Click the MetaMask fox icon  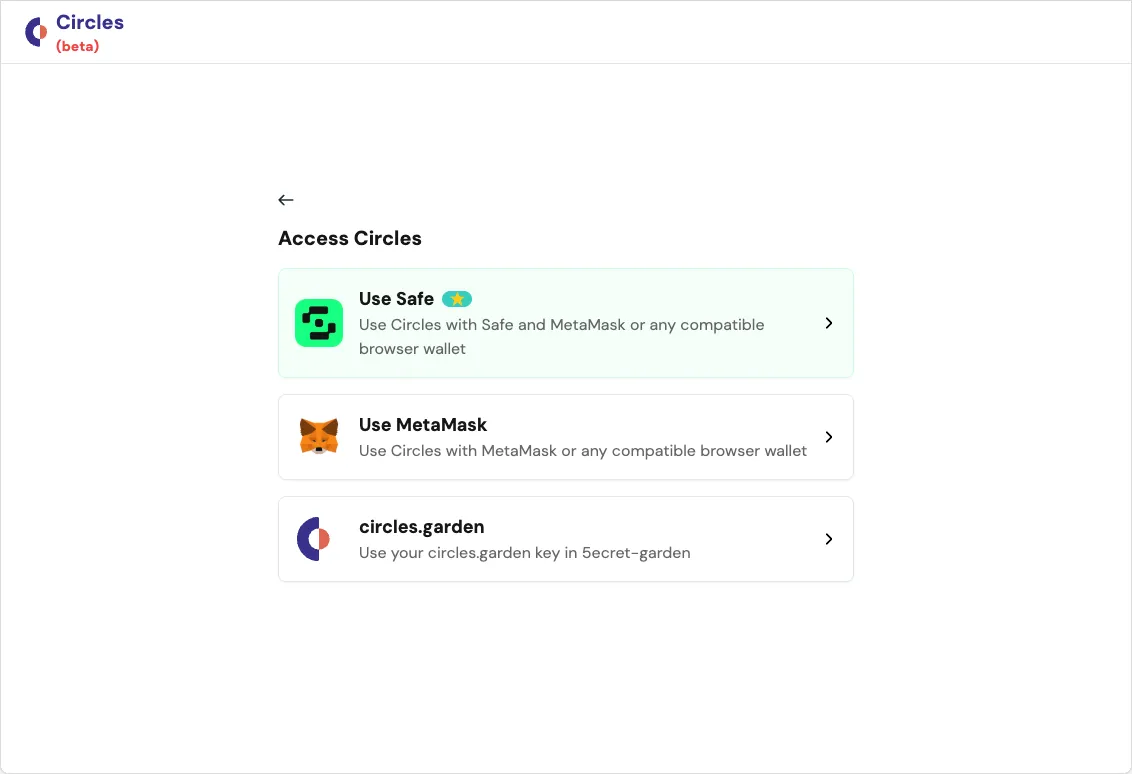(x=319, y=437)
